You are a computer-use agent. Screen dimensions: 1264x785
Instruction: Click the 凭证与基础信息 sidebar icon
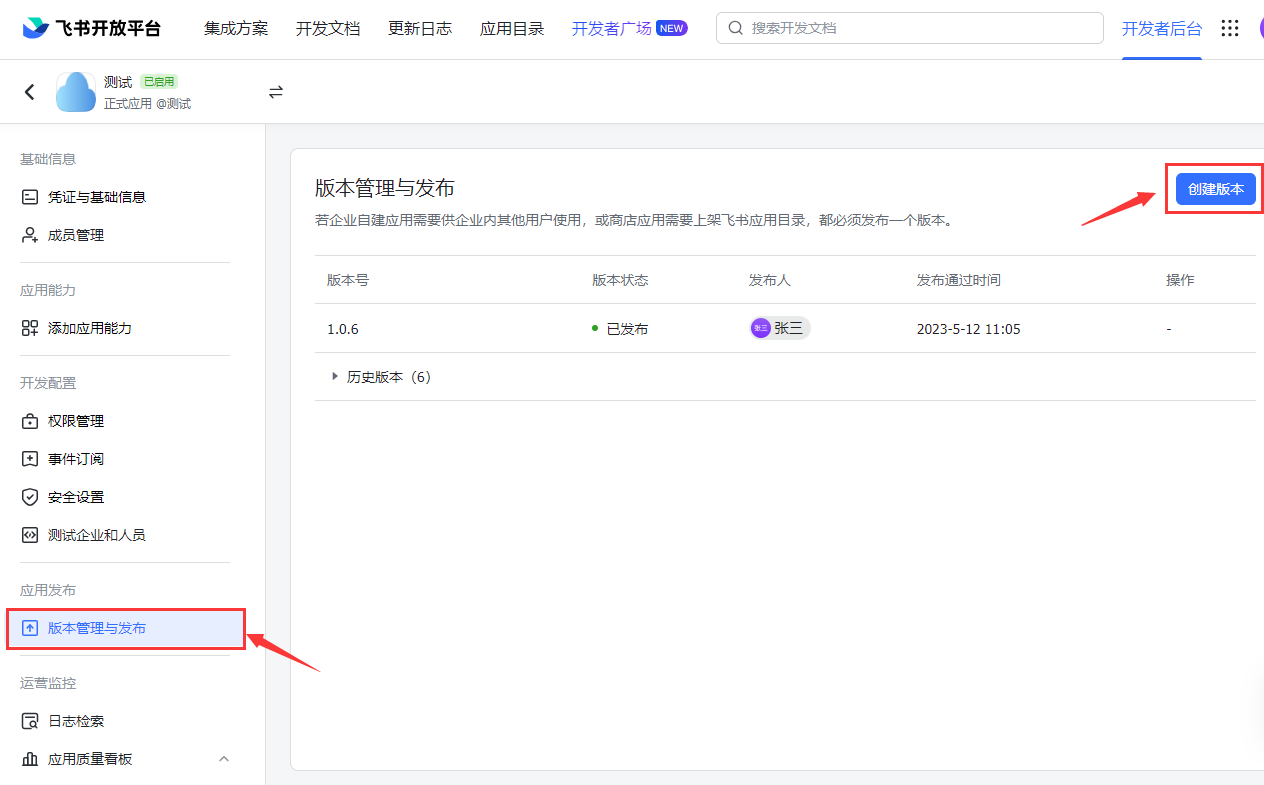pos(30,197)
